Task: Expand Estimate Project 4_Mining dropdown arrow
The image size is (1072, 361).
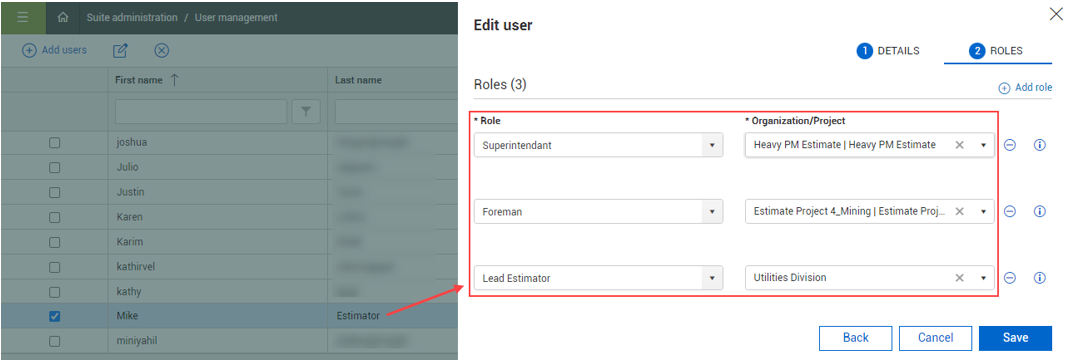Action: pos(983,211)
